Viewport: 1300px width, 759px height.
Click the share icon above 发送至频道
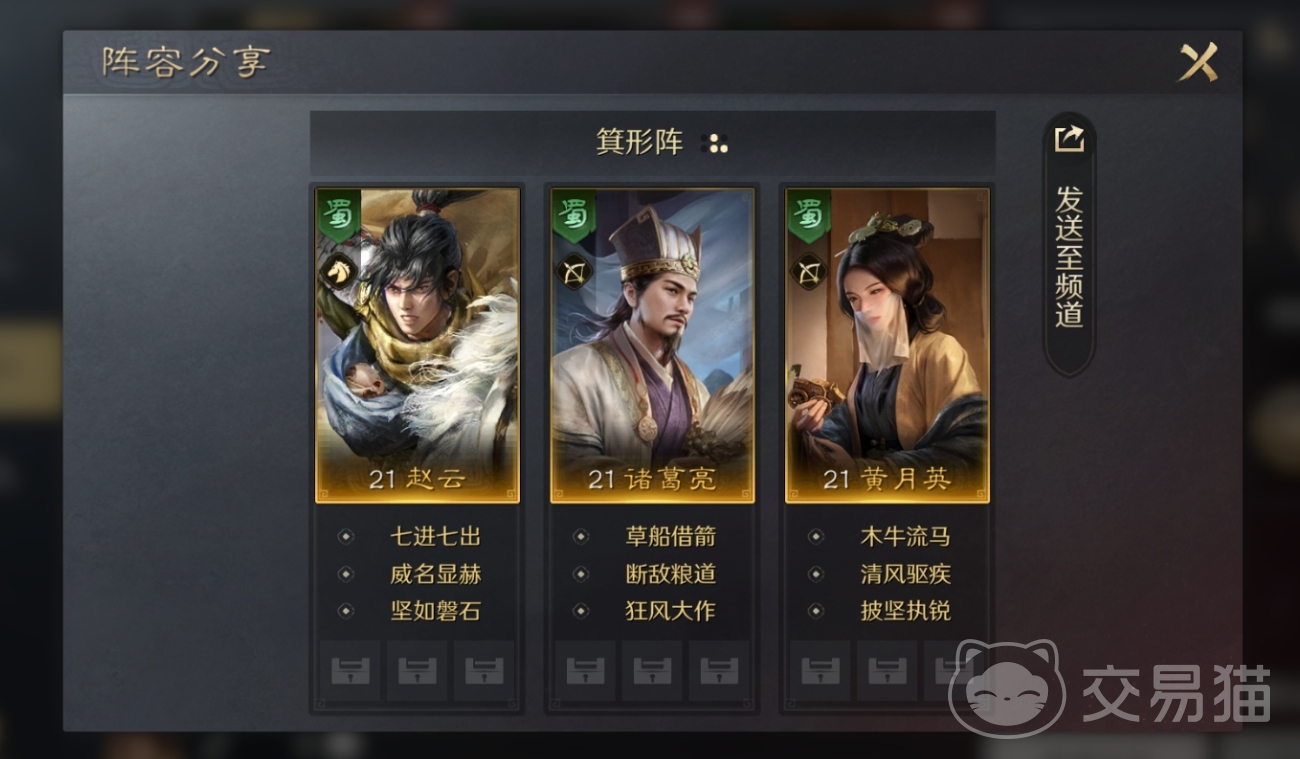tap(1069, 139)
